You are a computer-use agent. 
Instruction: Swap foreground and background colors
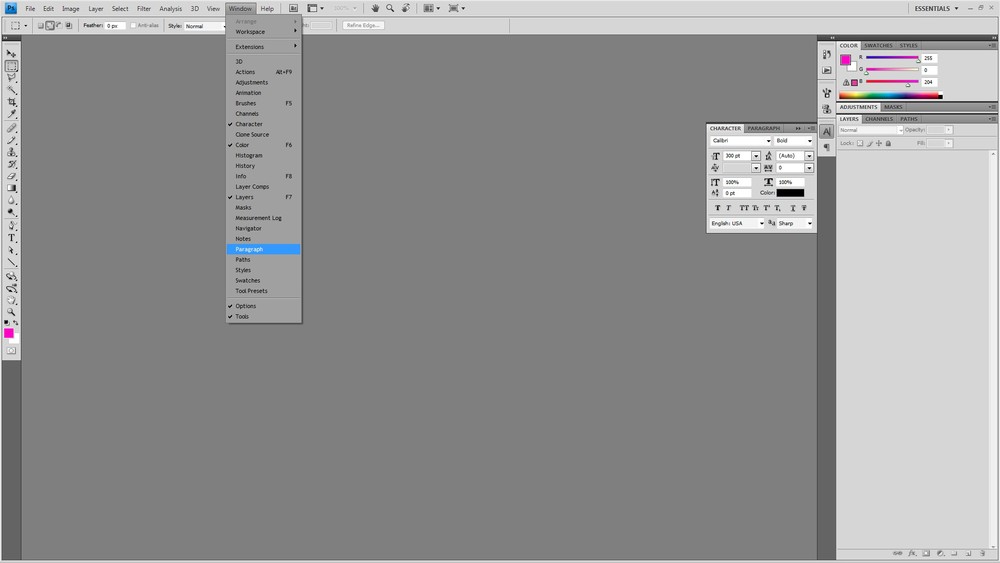pyautogui.click(x=15, y=323)
